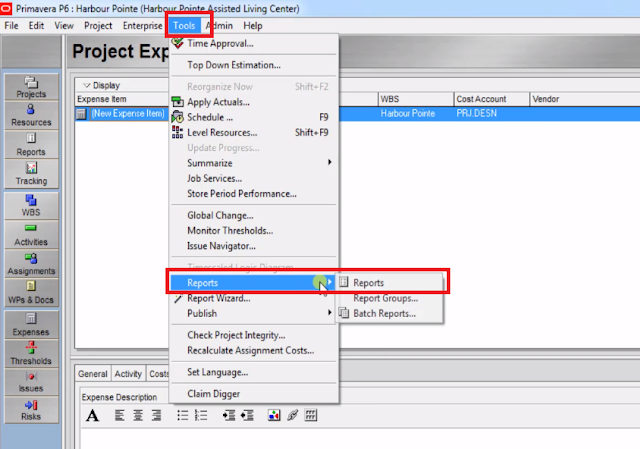Choose Top Down Estimation menu entry
Screen dimensions: 640x449
pos(253,65)
